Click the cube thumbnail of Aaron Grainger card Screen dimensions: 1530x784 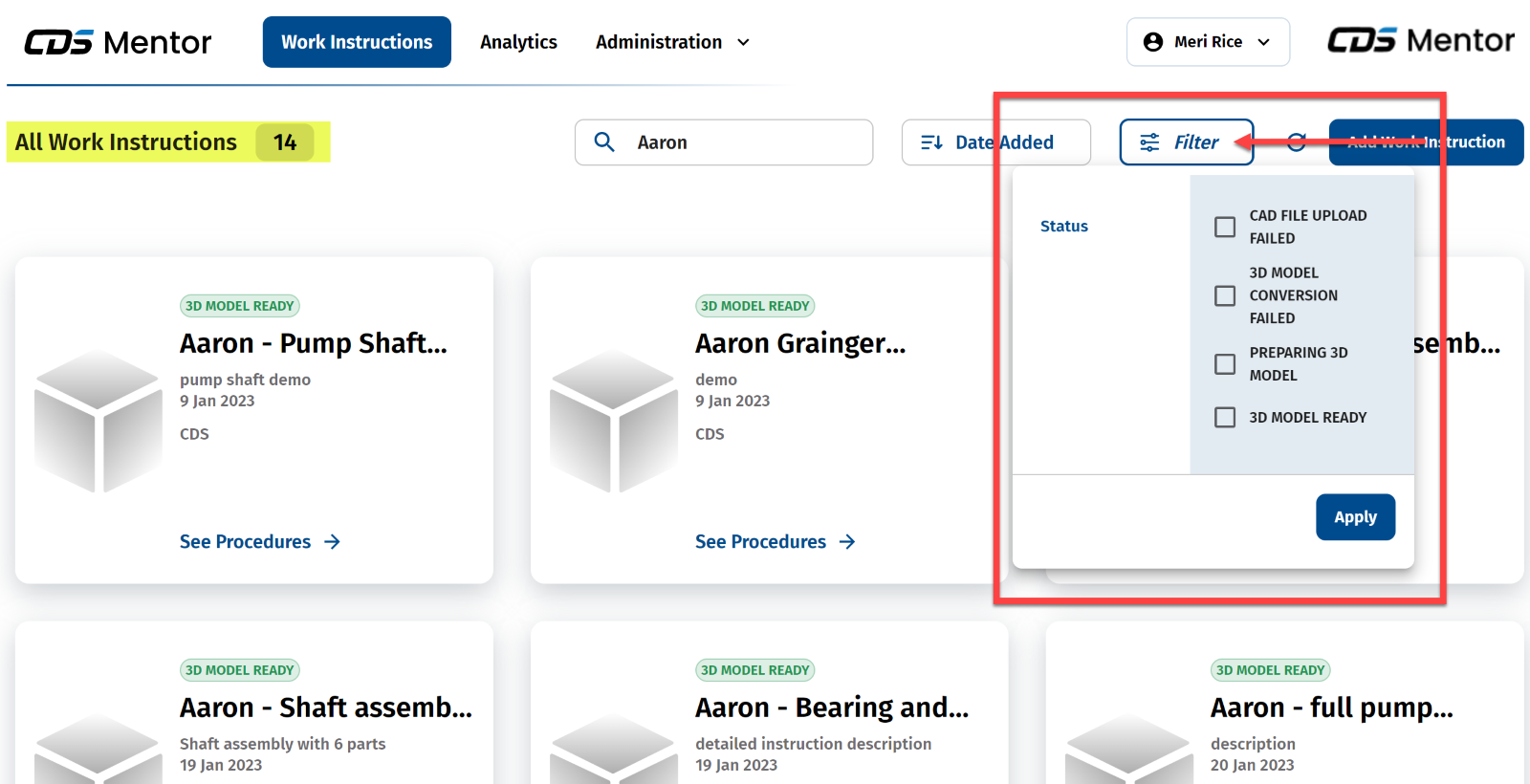click(614, 421)
